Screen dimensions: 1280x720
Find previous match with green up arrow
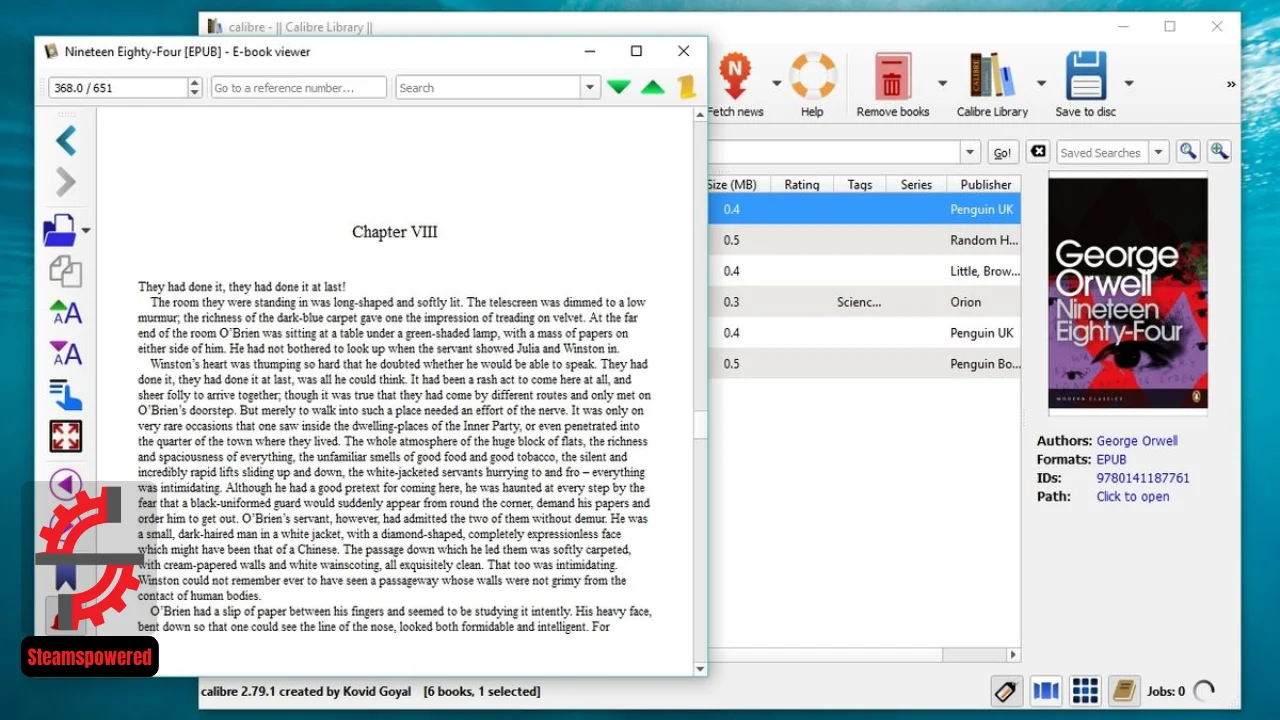[x=653, y=88]
